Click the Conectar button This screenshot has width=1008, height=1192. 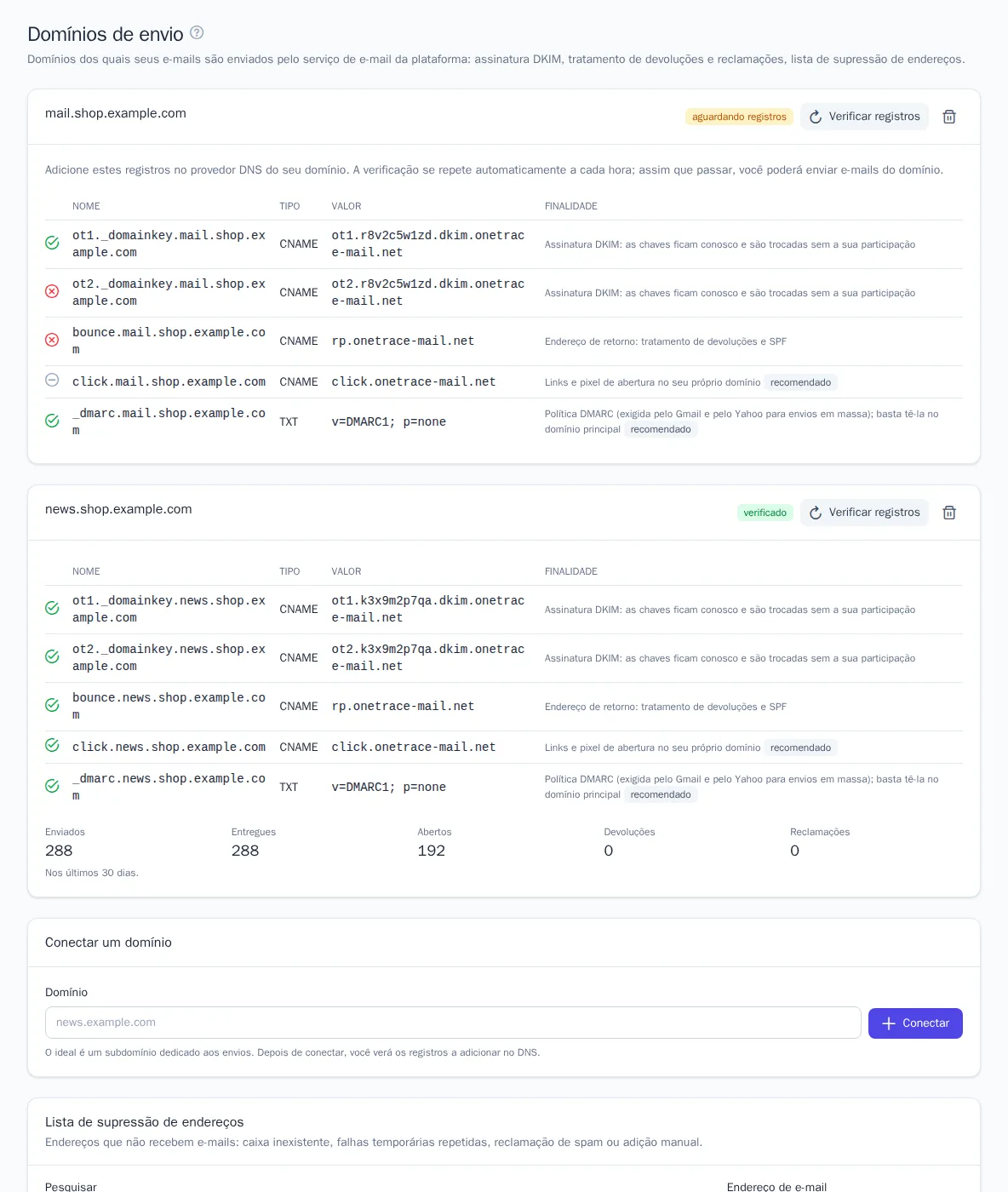tap(915, 1023)
